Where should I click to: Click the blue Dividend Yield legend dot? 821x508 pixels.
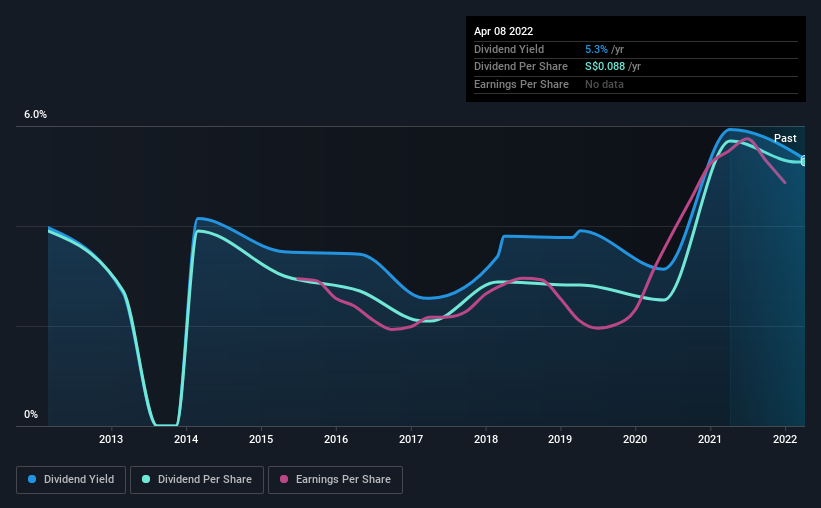(x=32, y=479)
